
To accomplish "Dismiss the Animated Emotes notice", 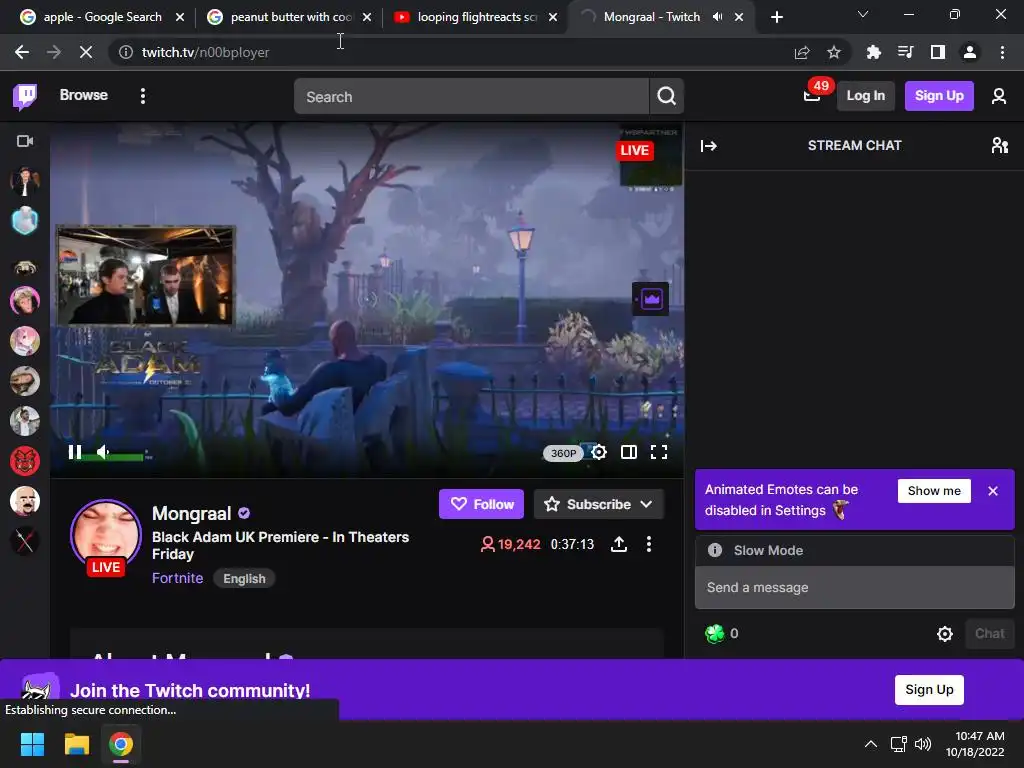I will [993, 490].
